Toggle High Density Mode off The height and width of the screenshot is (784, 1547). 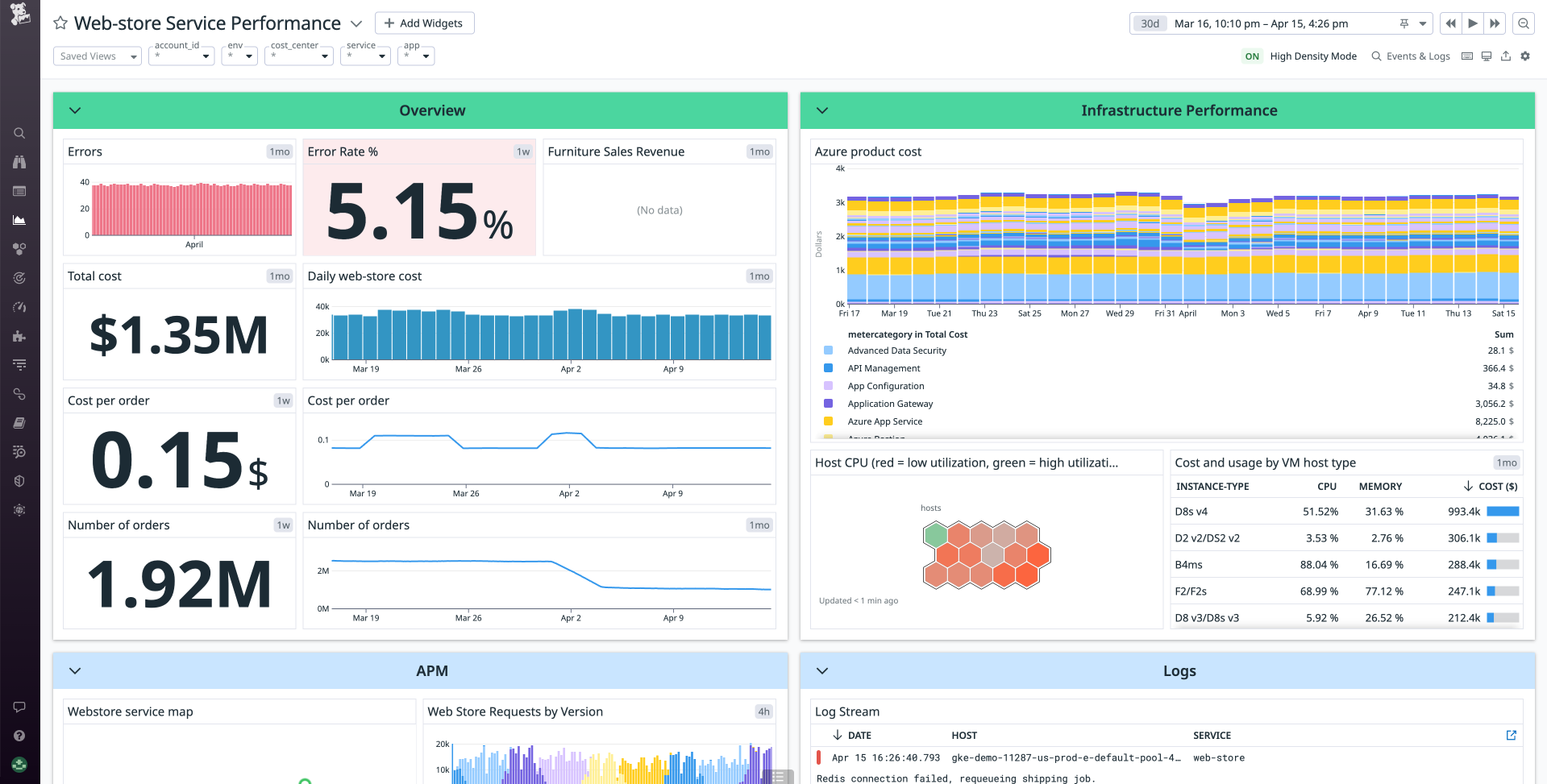[x=1252, y=56]
